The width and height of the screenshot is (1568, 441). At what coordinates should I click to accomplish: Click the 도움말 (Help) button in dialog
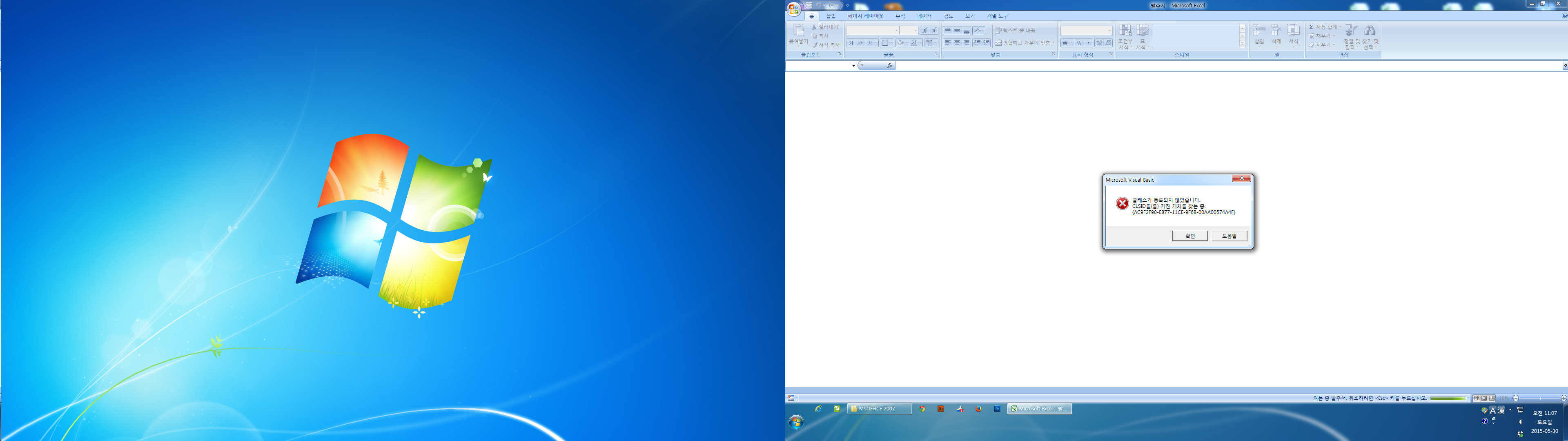[1229, 236]
